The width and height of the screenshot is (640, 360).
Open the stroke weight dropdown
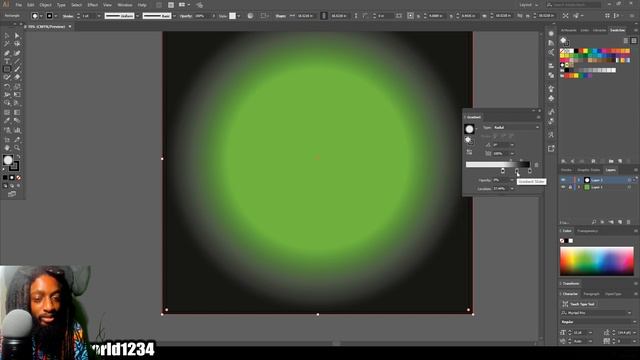coord(99,16)
